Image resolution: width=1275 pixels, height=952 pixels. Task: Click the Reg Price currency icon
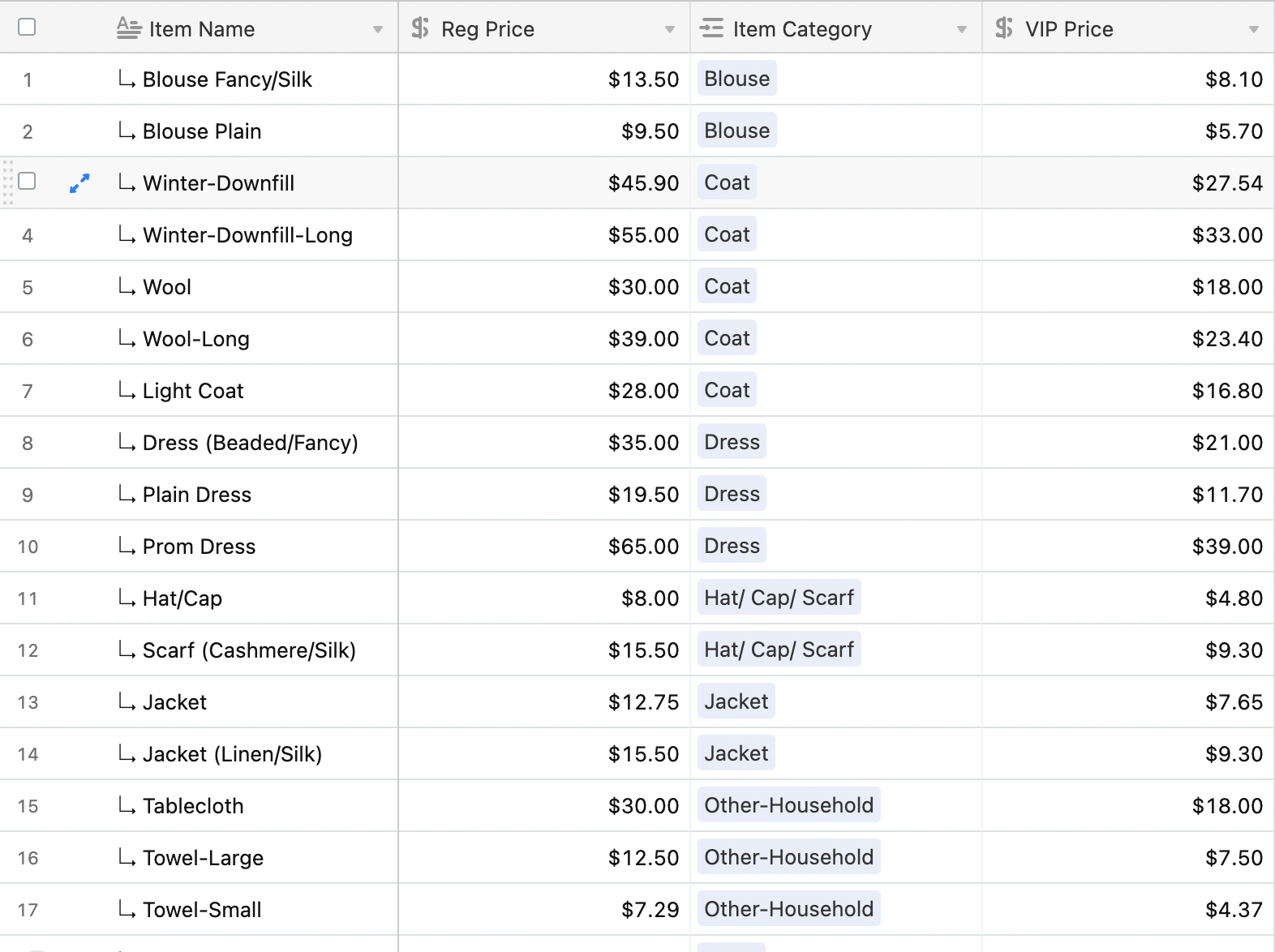point(419,28)
